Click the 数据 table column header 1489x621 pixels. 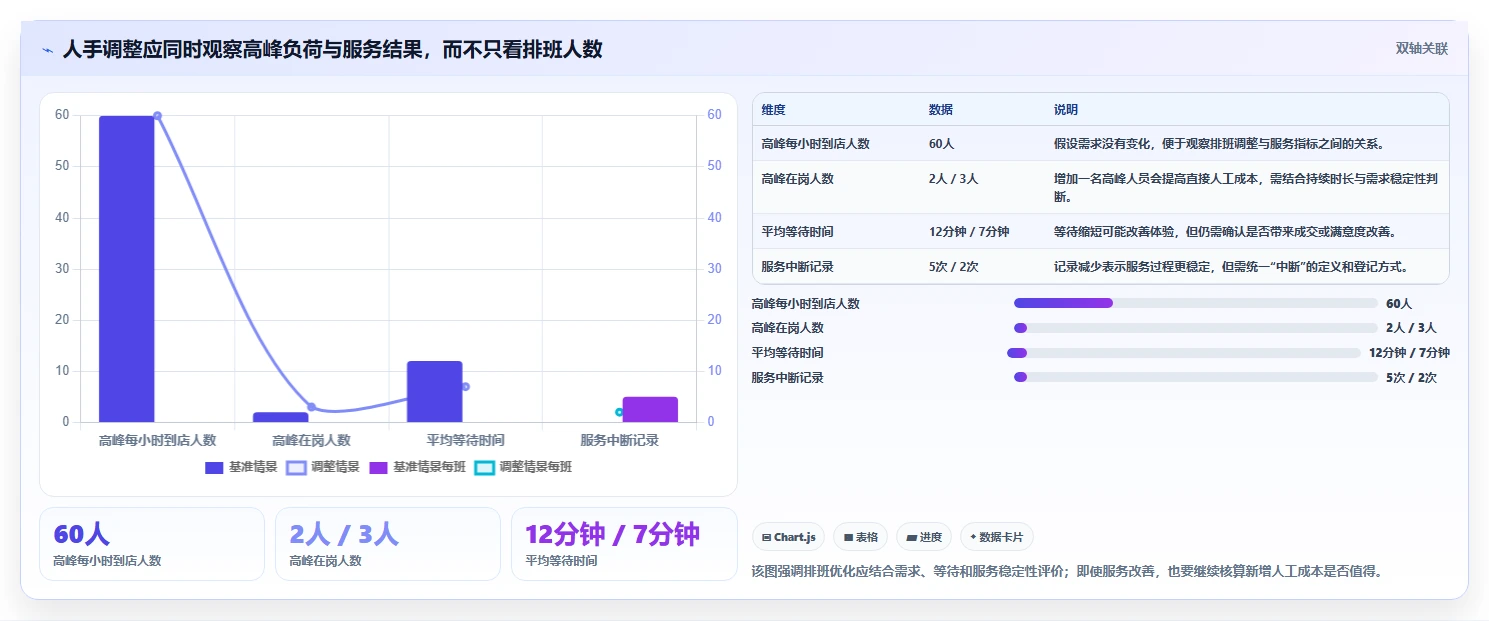tap(941, 110)
